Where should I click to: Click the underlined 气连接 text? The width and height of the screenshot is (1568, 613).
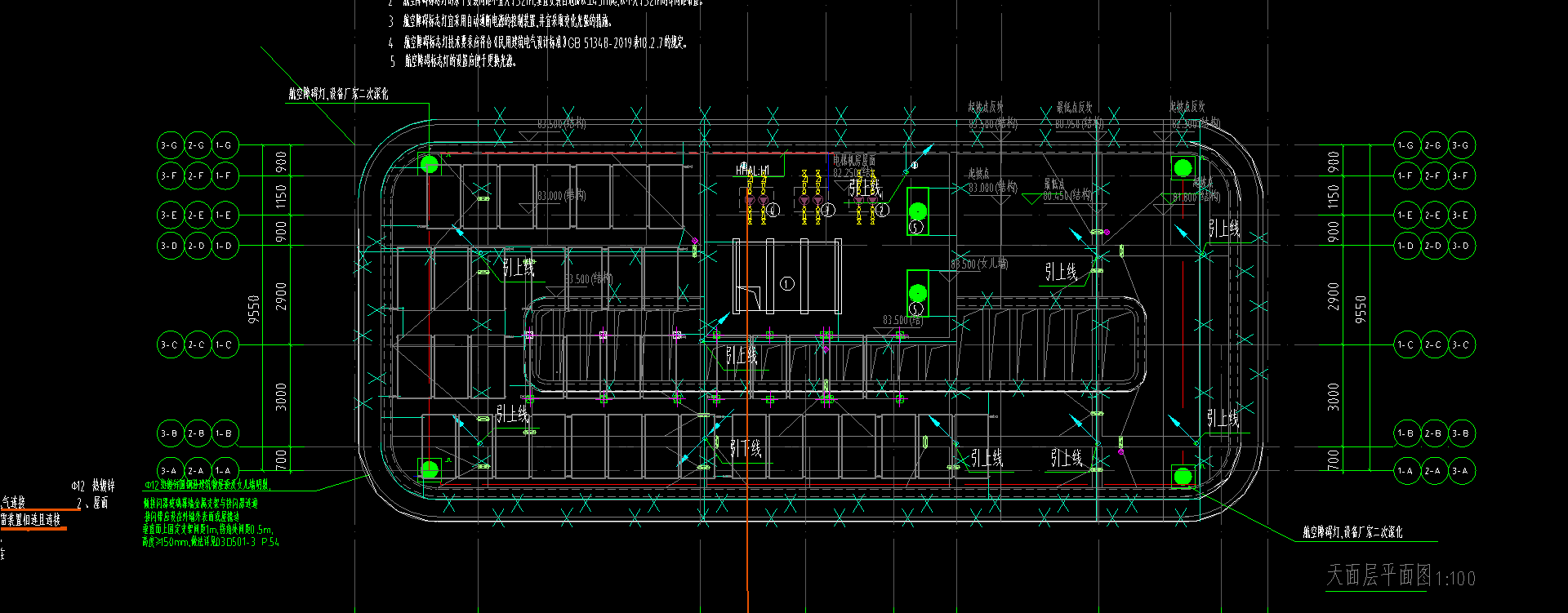[x=13, y=502]
